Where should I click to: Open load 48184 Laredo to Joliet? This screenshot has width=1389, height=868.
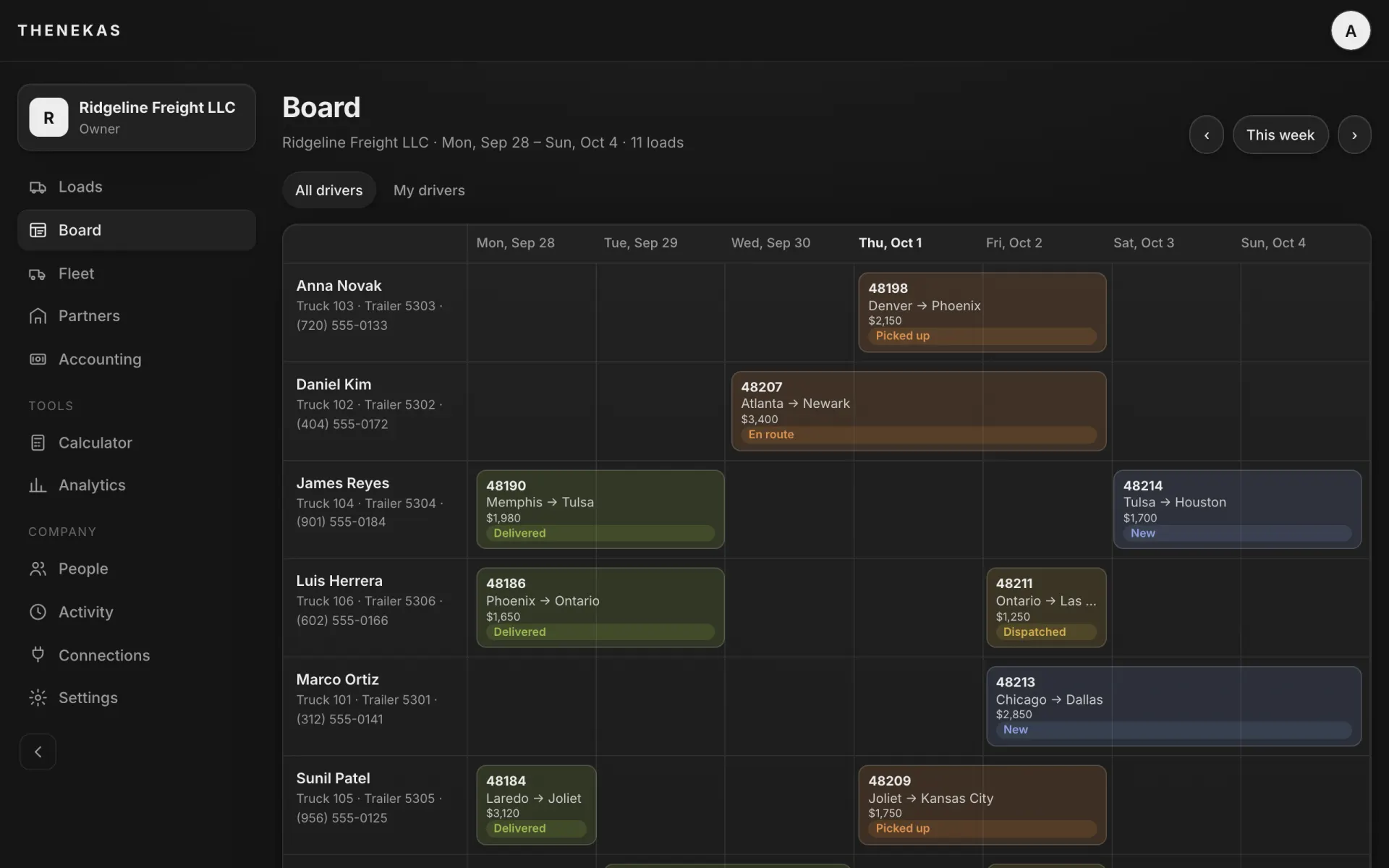(536, 805)
